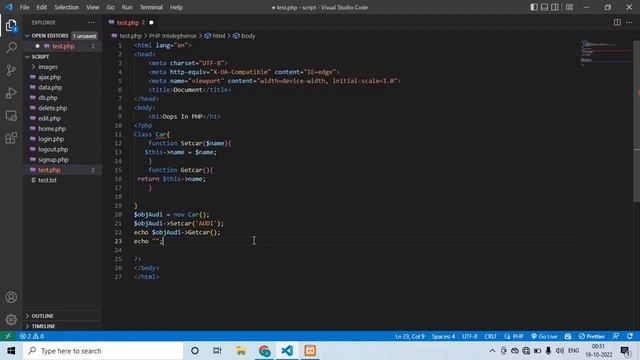Screen dimensions: 640x360
Task: Toggle bottom panel layout icon
Action: [x=544, y=7]
